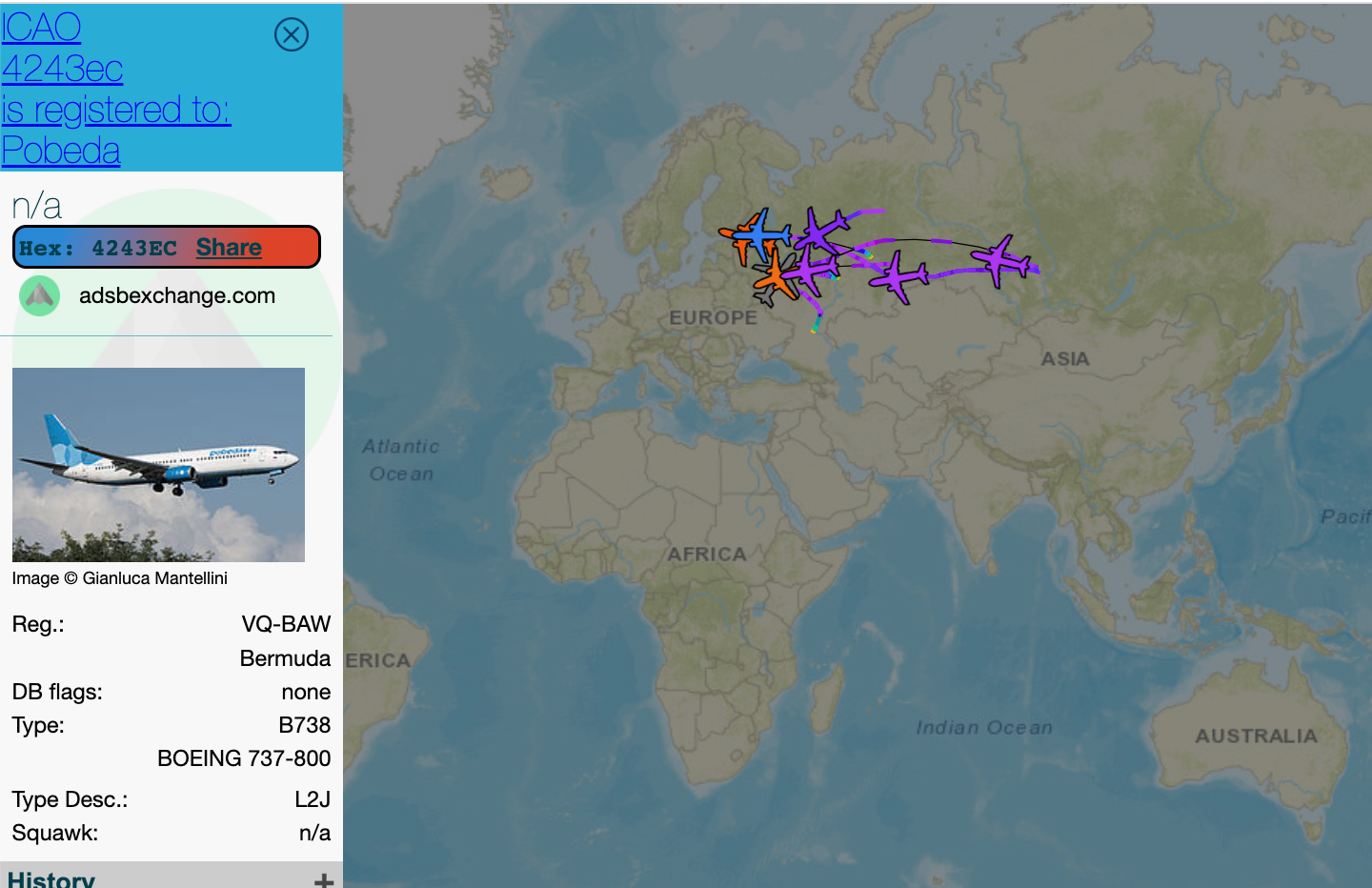Click the 'Hex: 4243EC' code text

98,249
